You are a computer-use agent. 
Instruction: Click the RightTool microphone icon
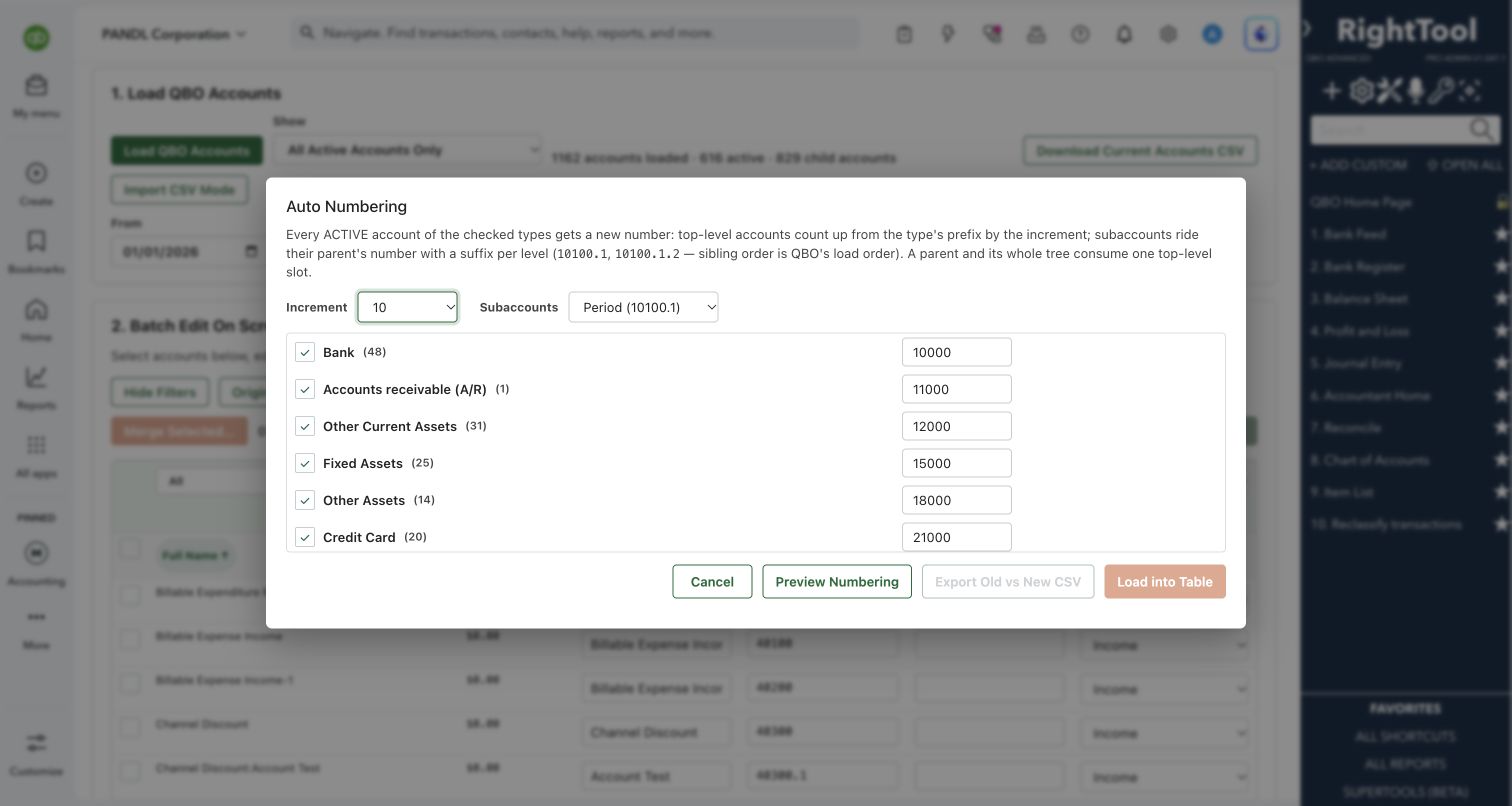pyautogui.click(x=1415, y=91)
